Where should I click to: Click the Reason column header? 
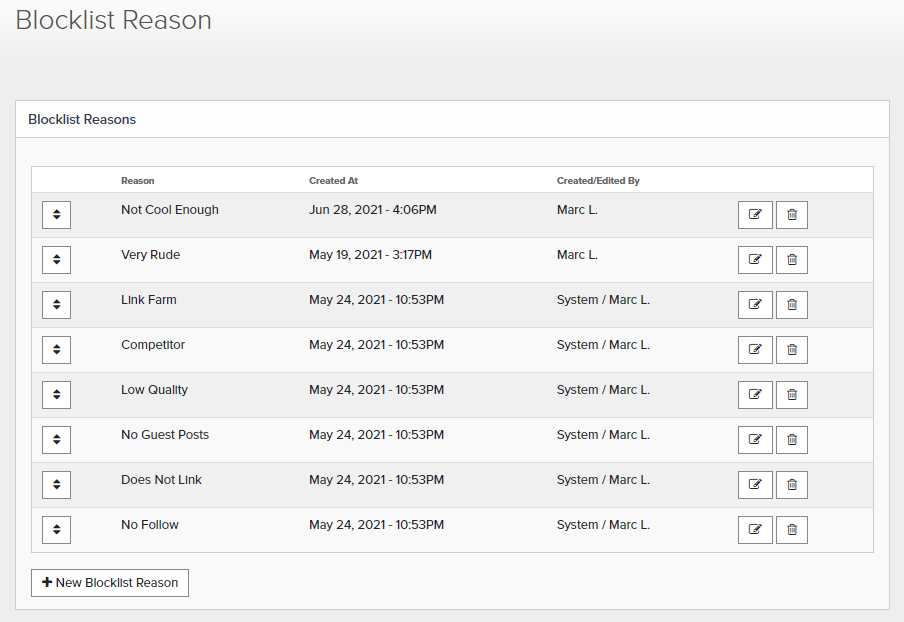pos(137,180)
